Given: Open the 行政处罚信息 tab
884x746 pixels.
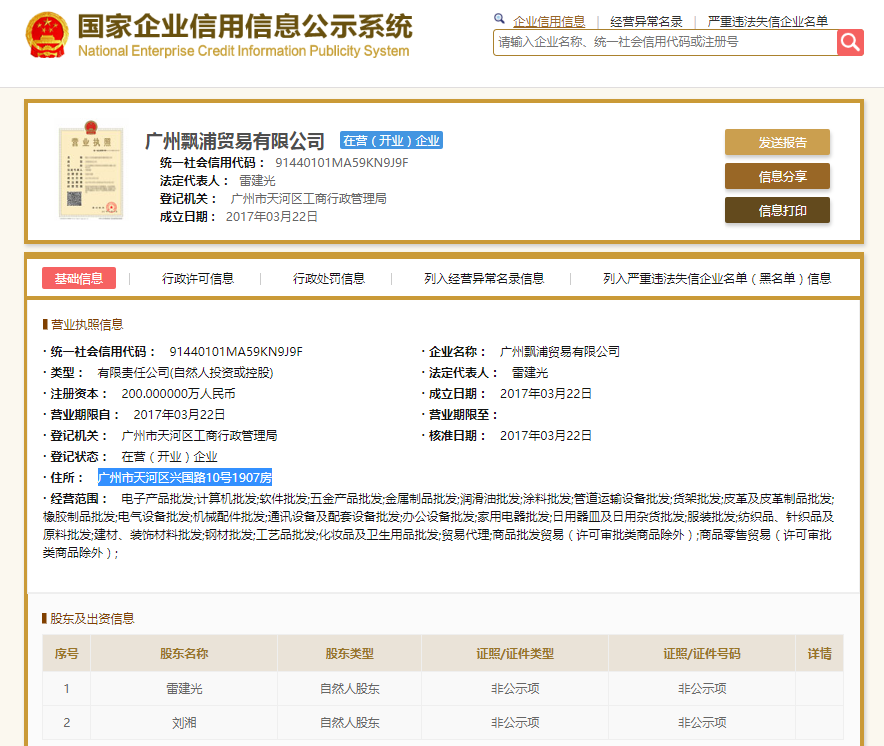Looking at the screenshot, I should (x=327, y=278).
